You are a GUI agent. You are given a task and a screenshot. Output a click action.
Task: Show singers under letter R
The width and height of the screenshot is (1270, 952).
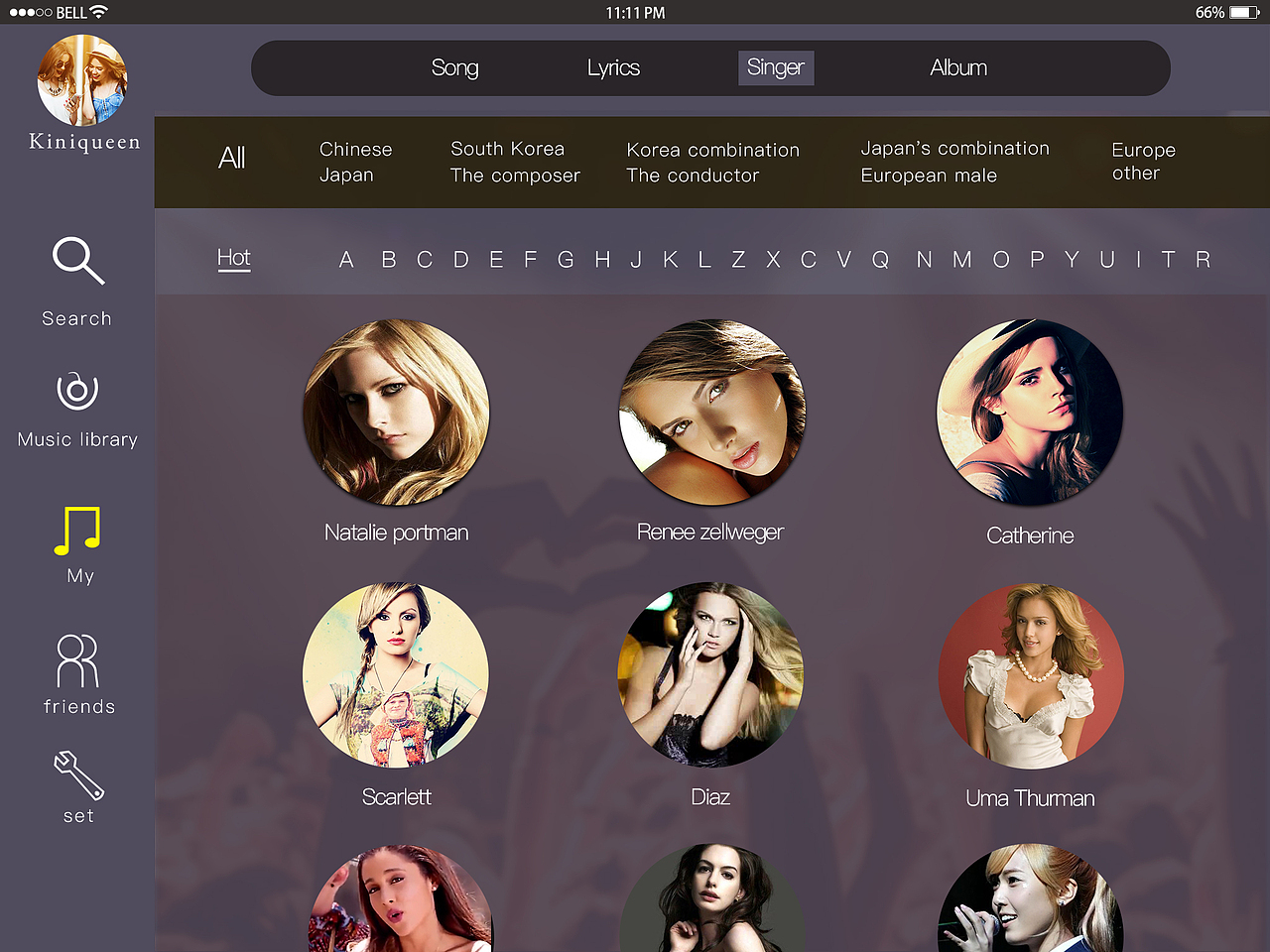1203,260
